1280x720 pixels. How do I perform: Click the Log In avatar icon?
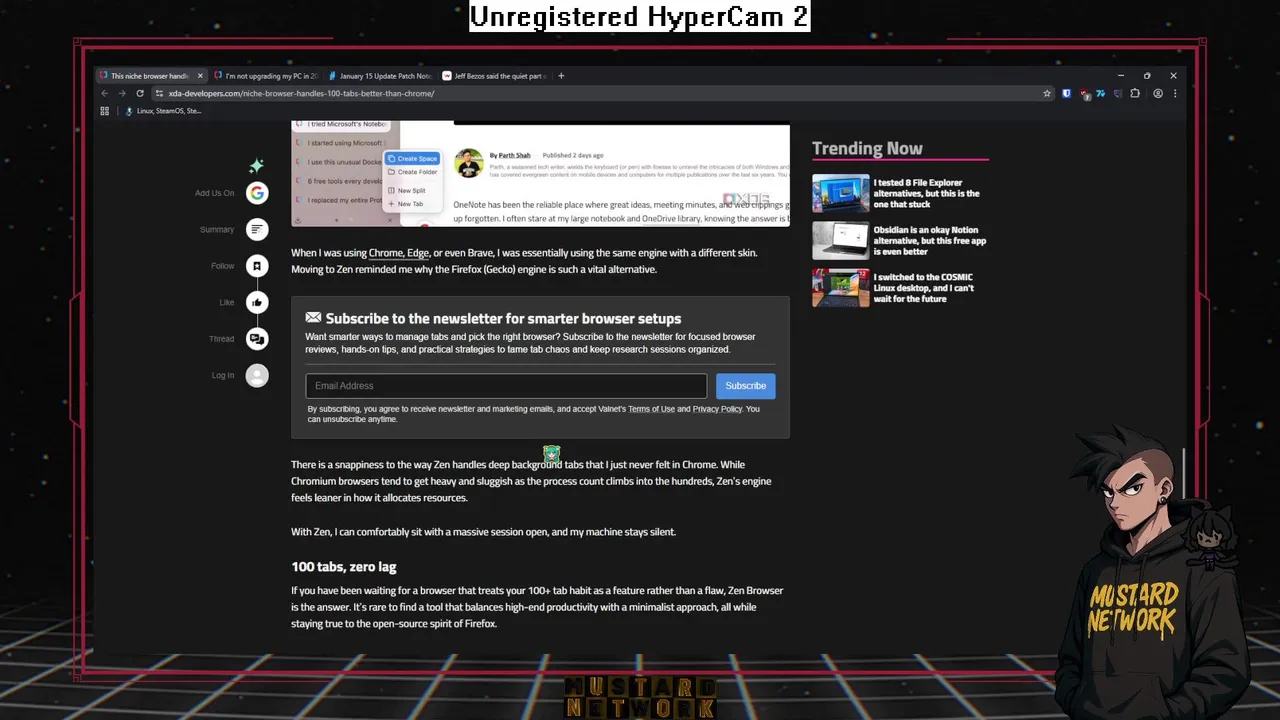(257, 375)
